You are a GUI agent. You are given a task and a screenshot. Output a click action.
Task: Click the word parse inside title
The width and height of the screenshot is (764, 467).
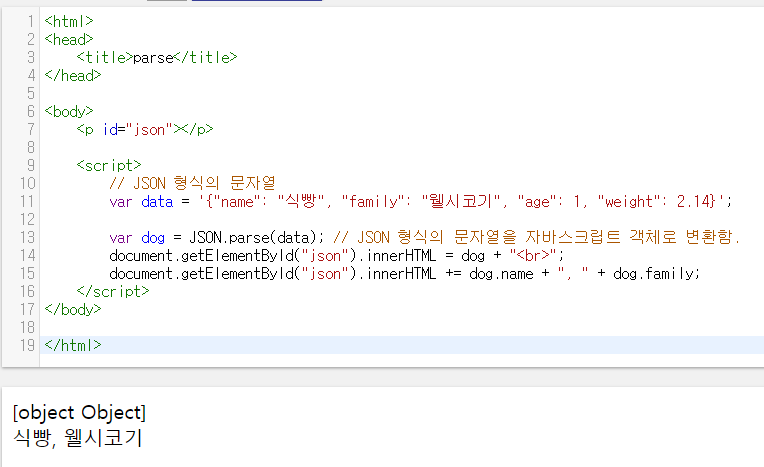153,58
